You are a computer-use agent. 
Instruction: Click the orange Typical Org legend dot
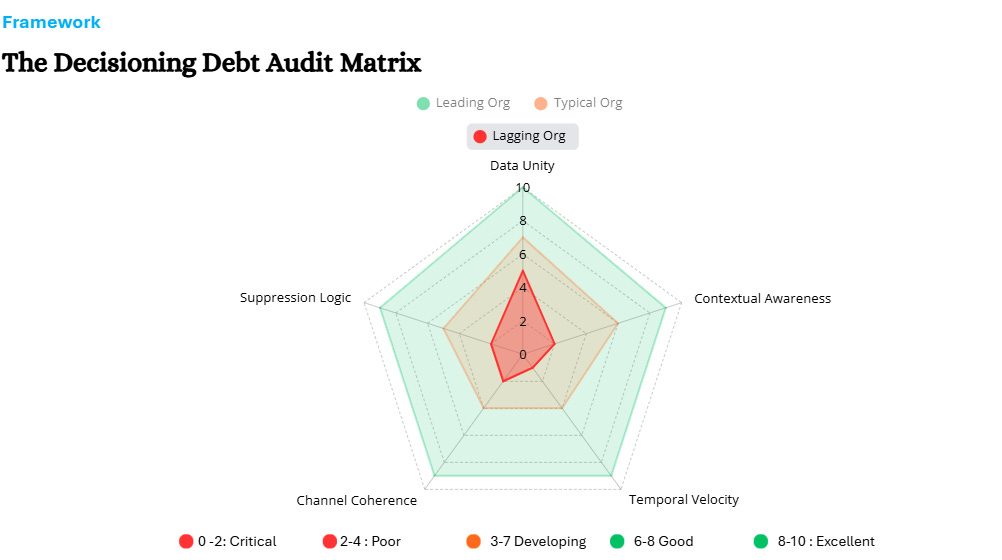point(541,104)
